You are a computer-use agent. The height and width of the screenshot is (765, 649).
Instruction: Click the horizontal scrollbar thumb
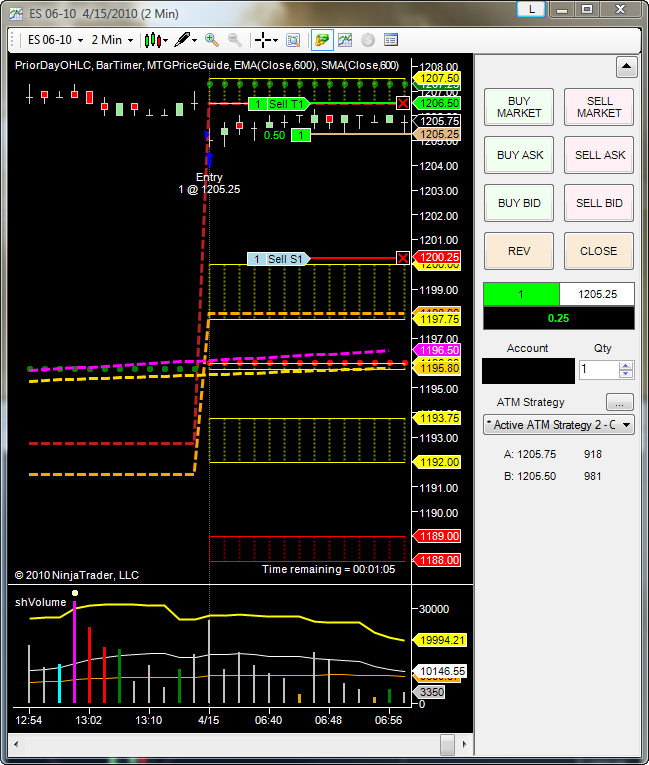point(447,745)
